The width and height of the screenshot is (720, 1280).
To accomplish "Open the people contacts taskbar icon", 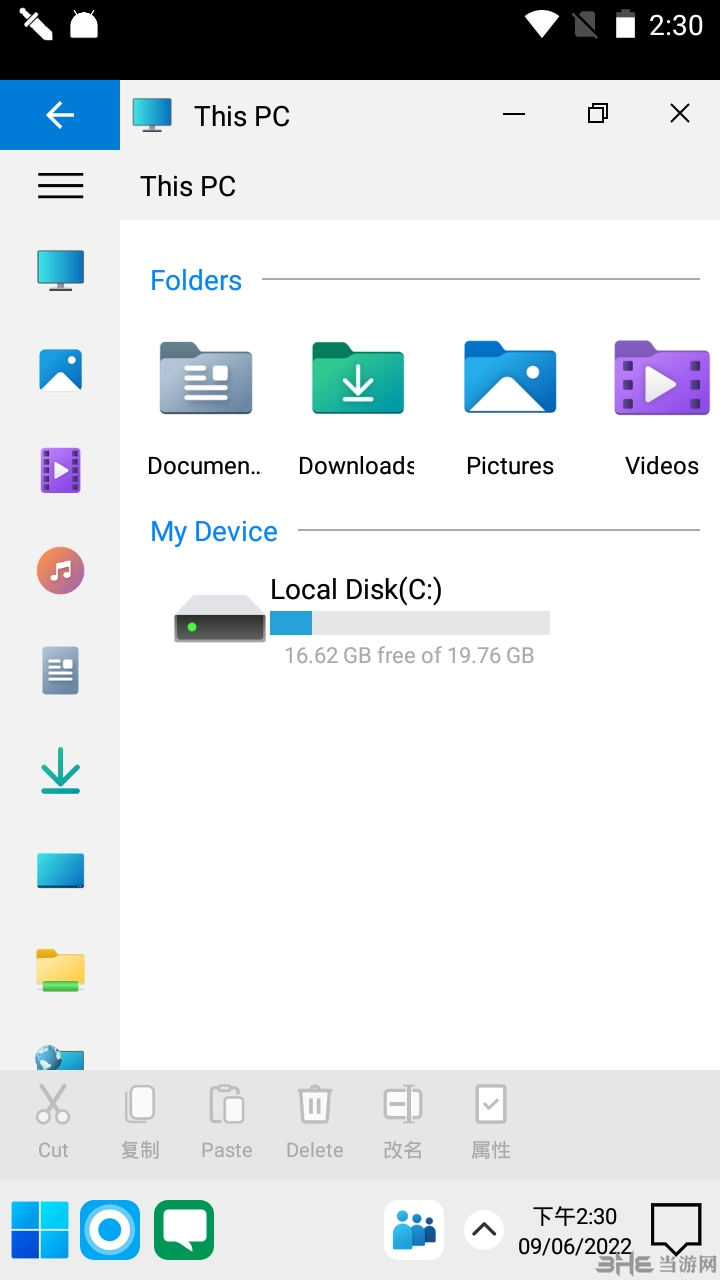I will [414, 1230].
